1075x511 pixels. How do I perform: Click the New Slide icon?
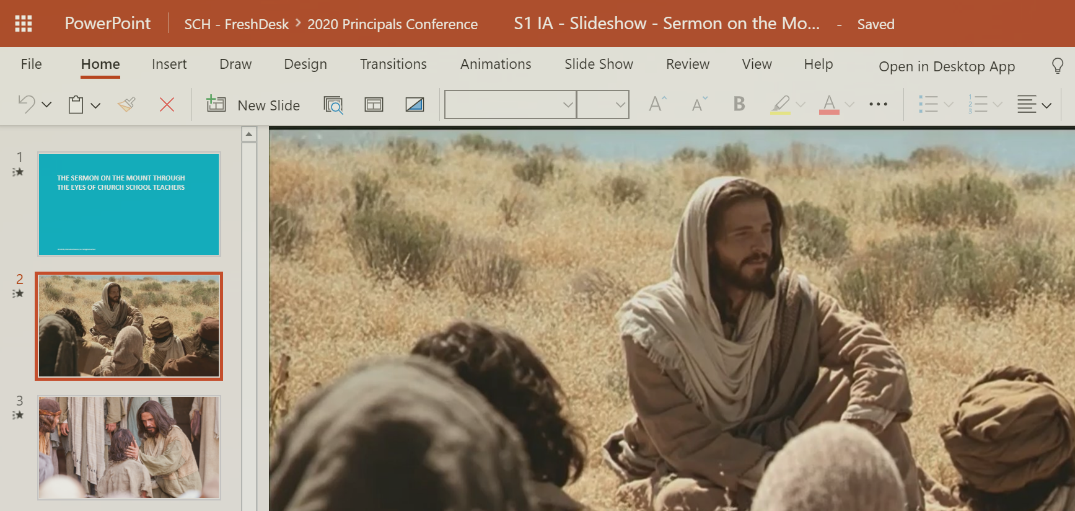(216, 104)
